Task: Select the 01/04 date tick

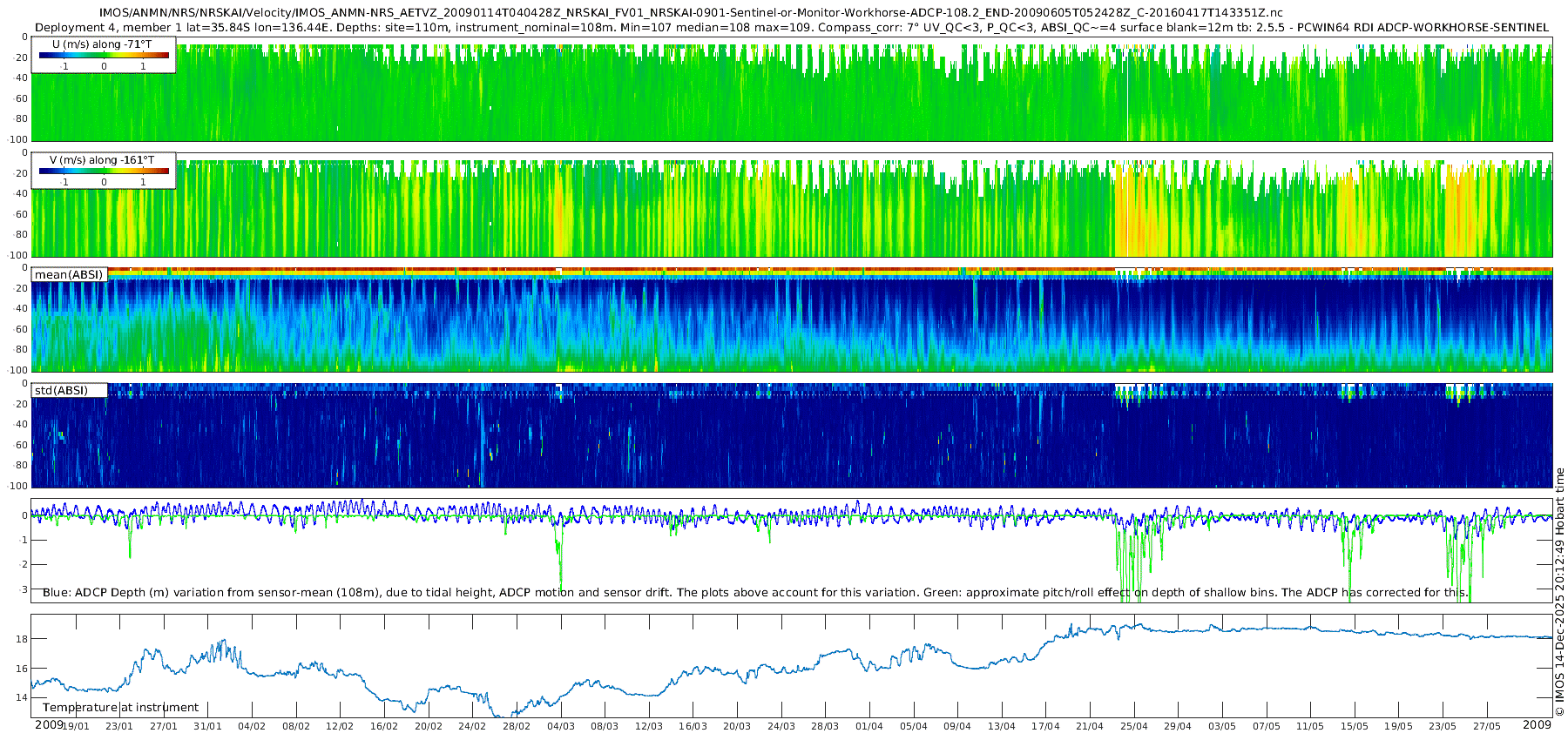Action: pyautogui.click(x=868, y=727)
